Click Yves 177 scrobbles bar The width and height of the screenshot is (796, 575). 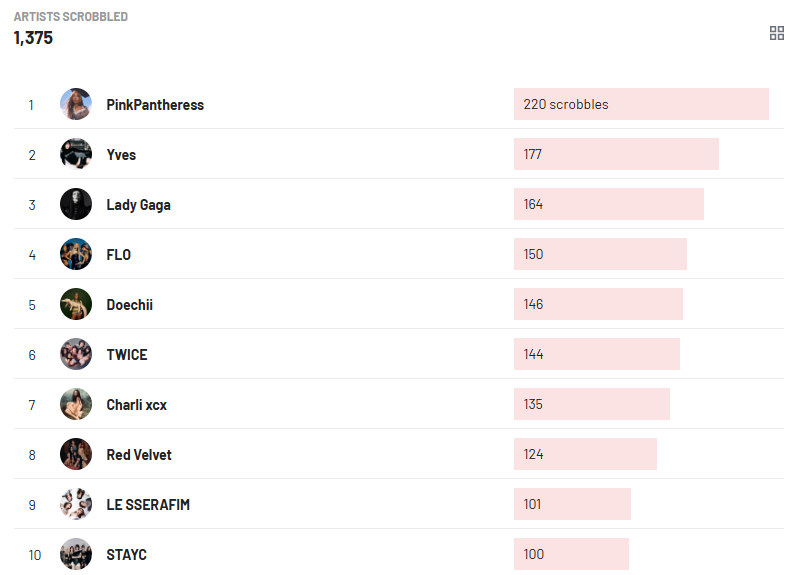pyautogui.click(x=616, y=154)
